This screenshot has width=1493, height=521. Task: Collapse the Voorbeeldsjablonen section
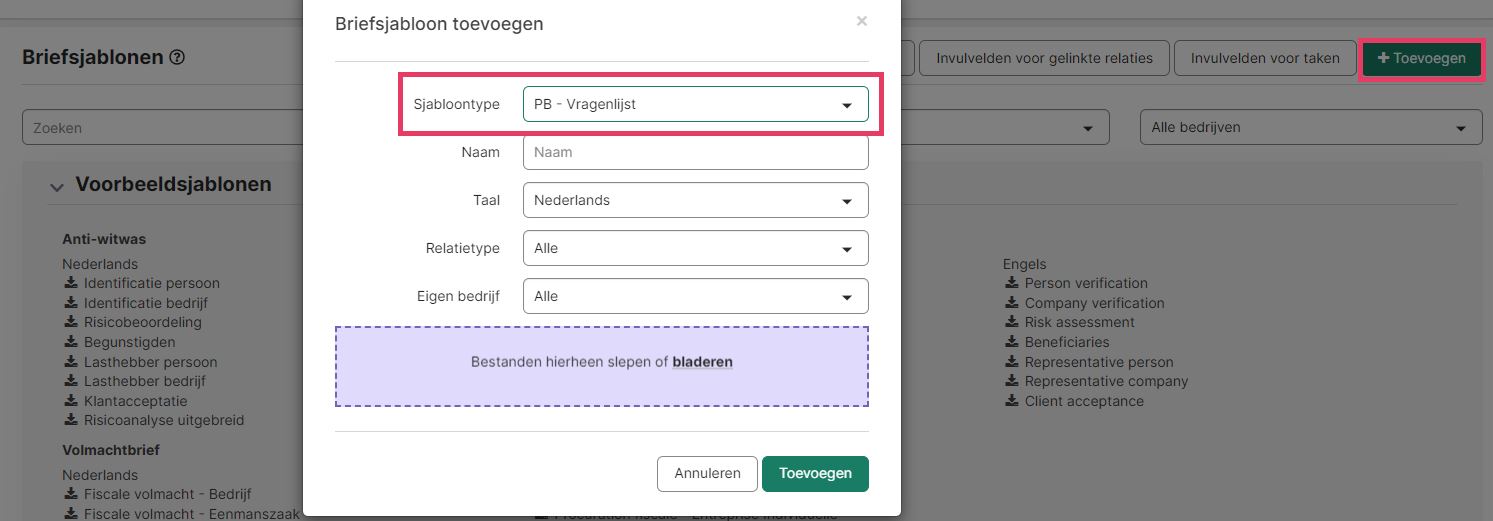click(x=57, y=186)
